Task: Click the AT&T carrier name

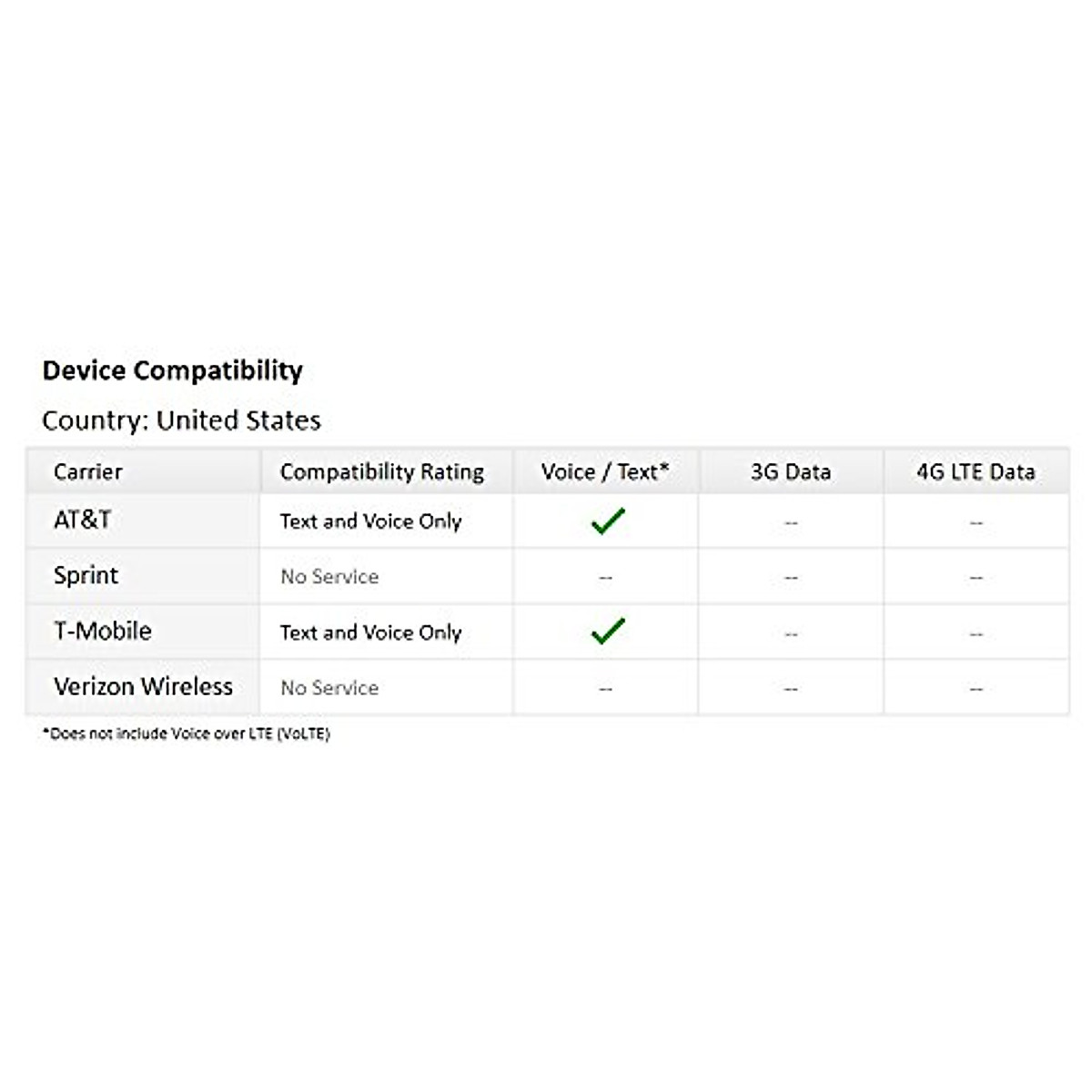Action: point(82,520)
